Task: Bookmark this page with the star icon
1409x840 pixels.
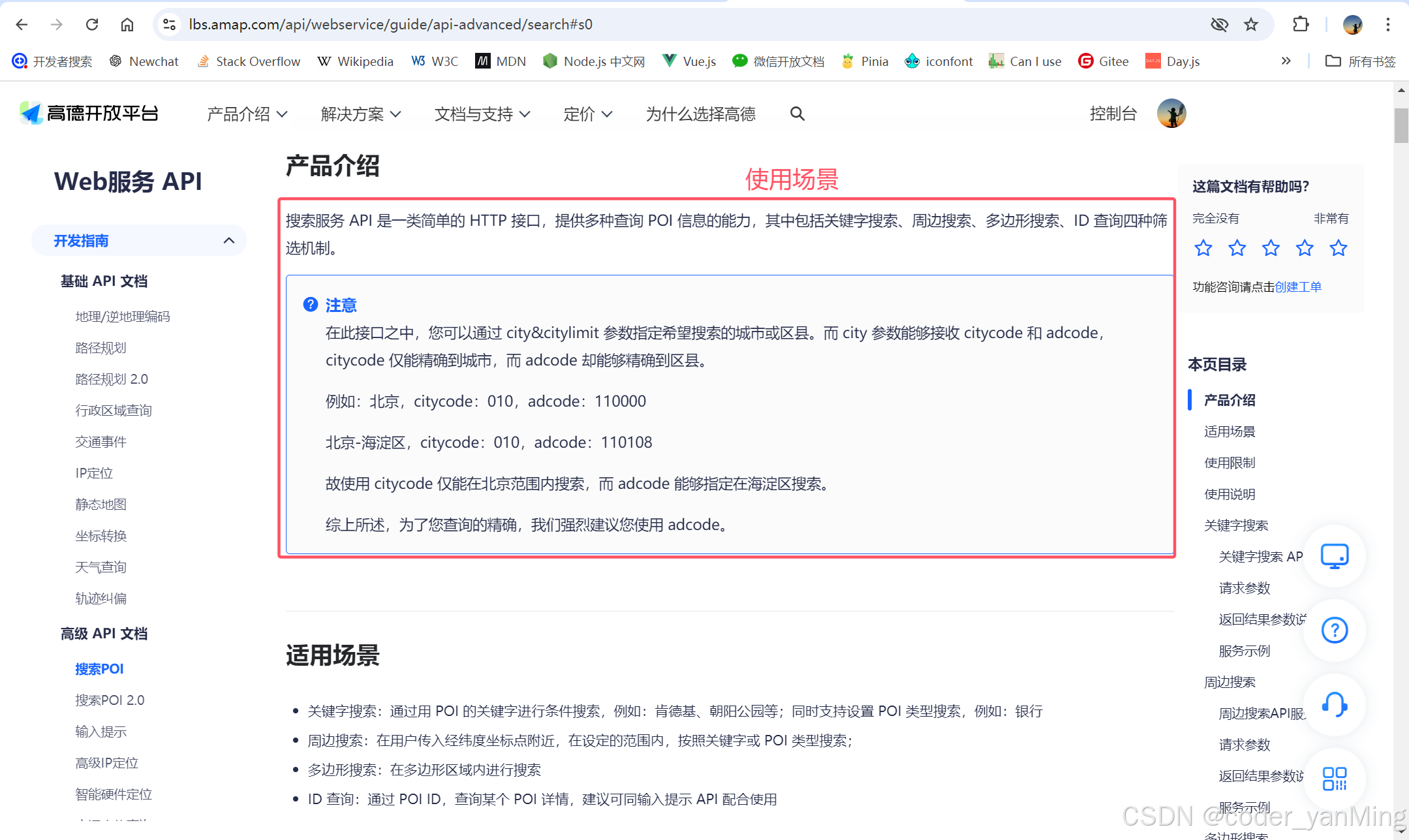Action: point(1251,25)
